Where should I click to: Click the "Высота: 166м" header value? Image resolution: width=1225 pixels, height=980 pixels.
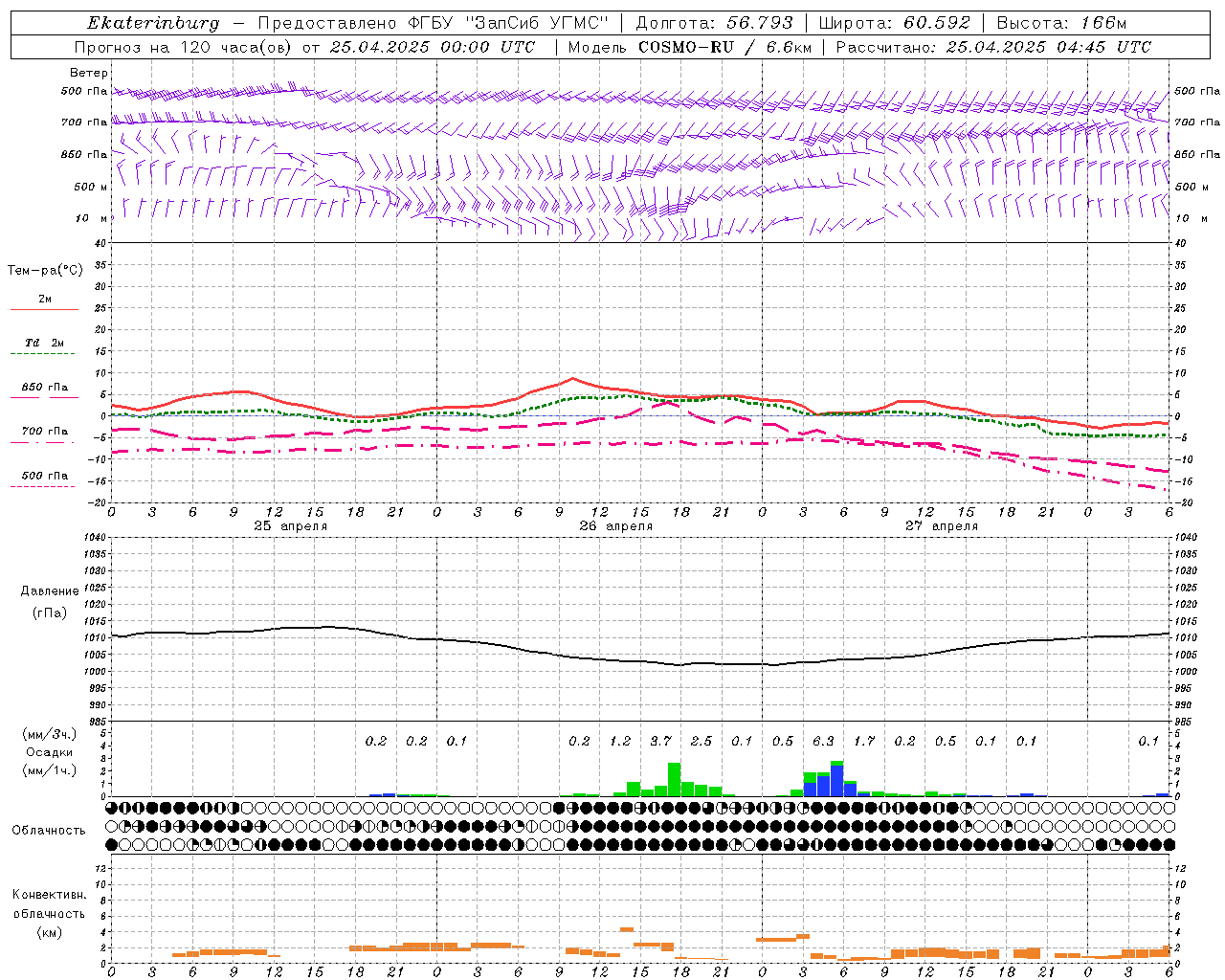[1061, 23]
